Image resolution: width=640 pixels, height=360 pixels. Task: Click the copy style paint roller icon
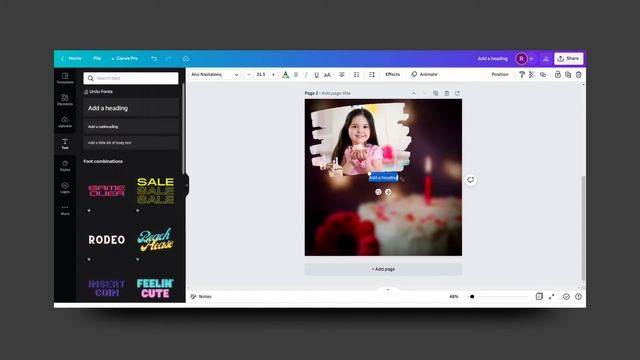click(x=522, y=75)
